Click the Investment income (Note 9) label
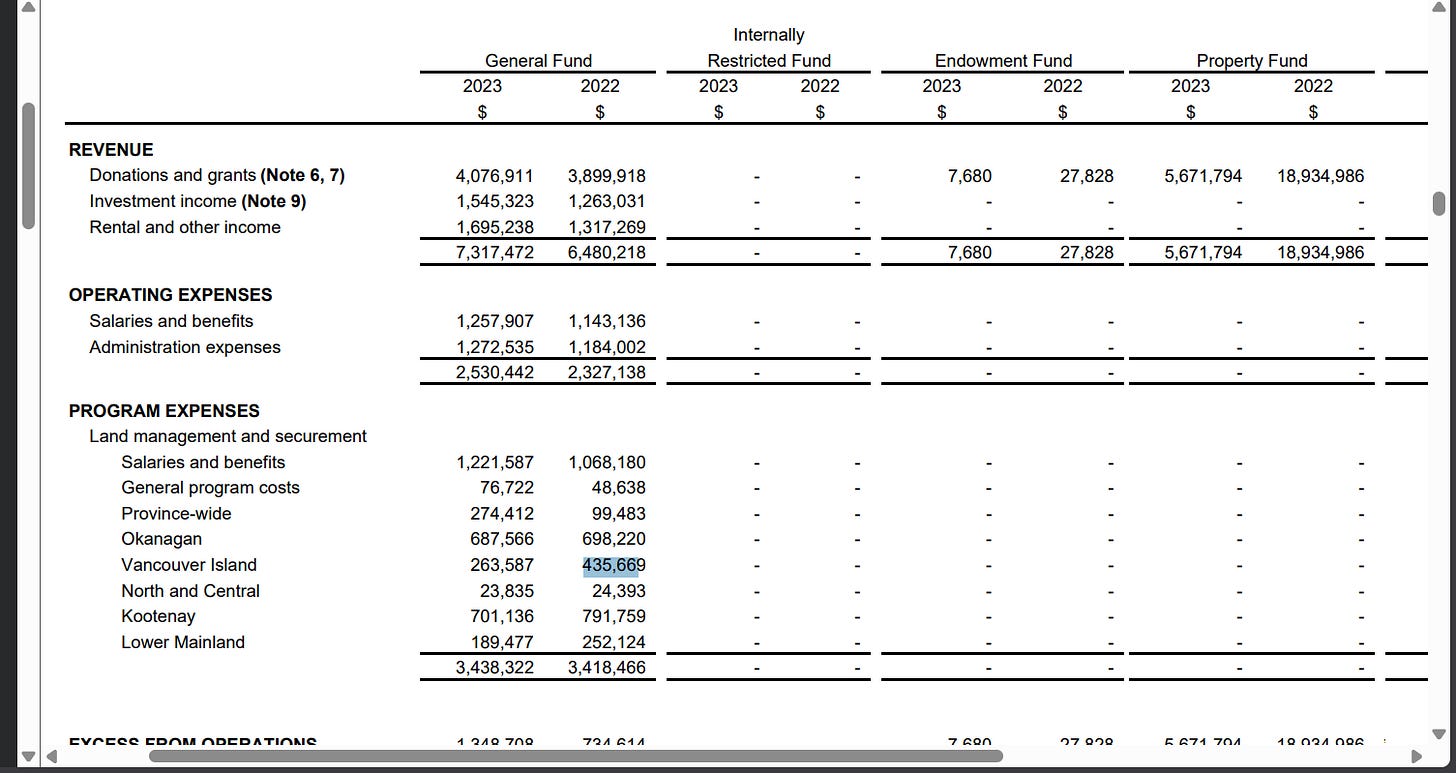1456x773 pixels. click(x=198, y=201)
